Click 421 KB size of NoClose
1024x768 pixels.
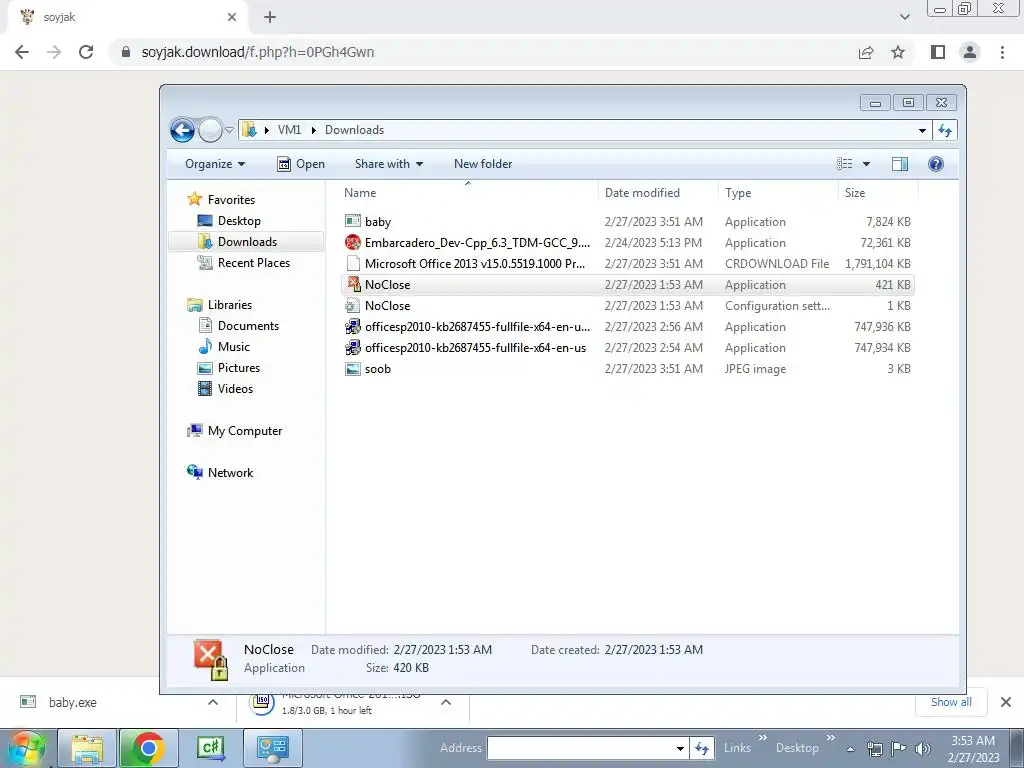(x=893, y=285)
